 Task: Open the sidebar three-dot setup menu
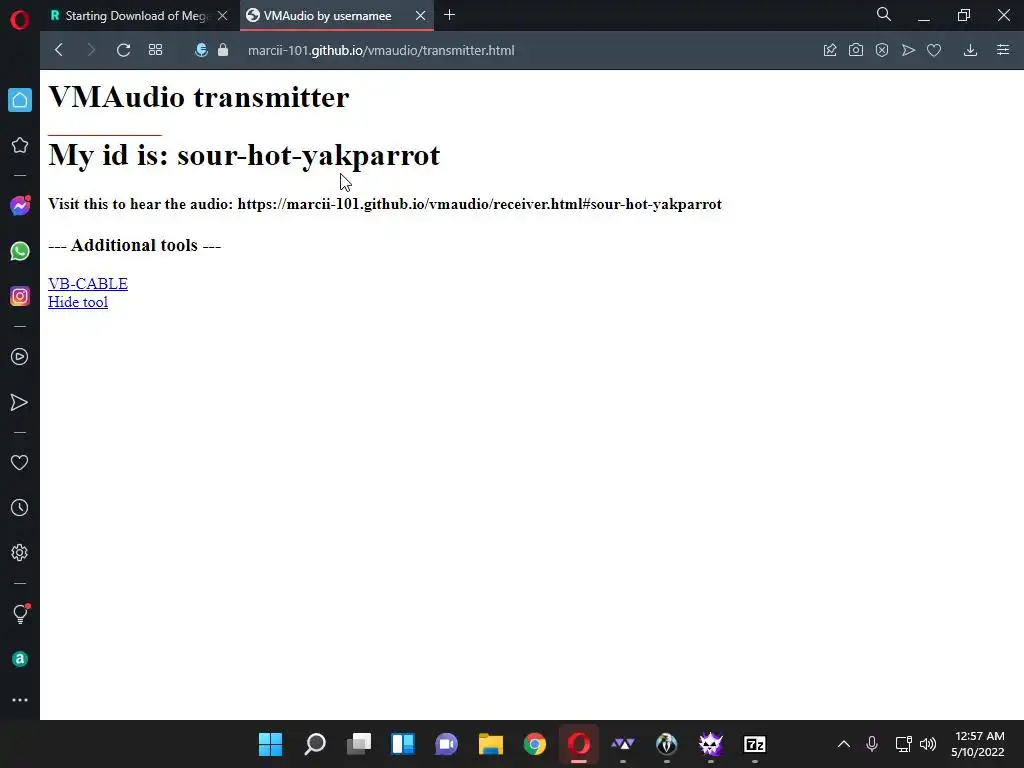(20, 700)
